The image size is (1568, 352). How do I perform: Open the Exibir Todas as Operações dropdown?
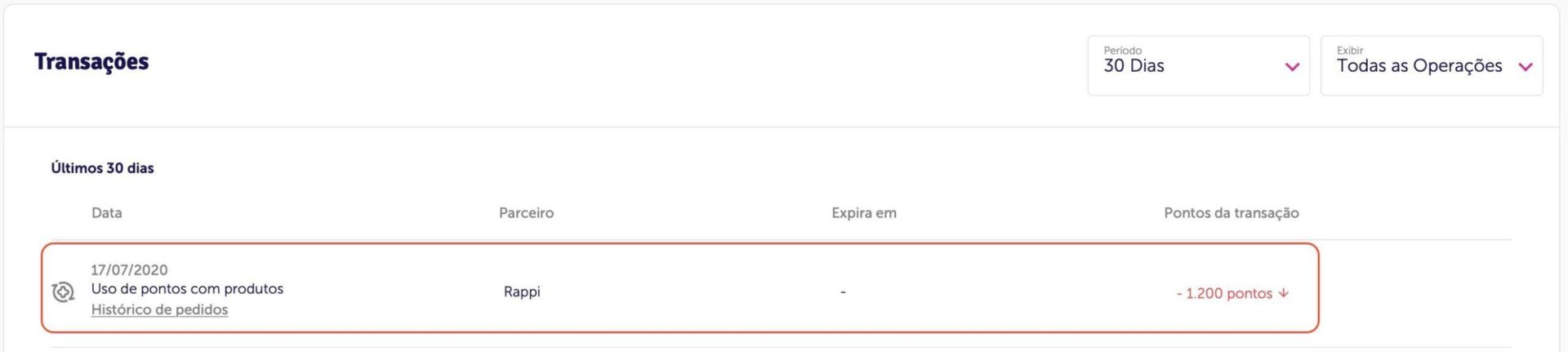pyautogui.click(x=1431, y=65)
